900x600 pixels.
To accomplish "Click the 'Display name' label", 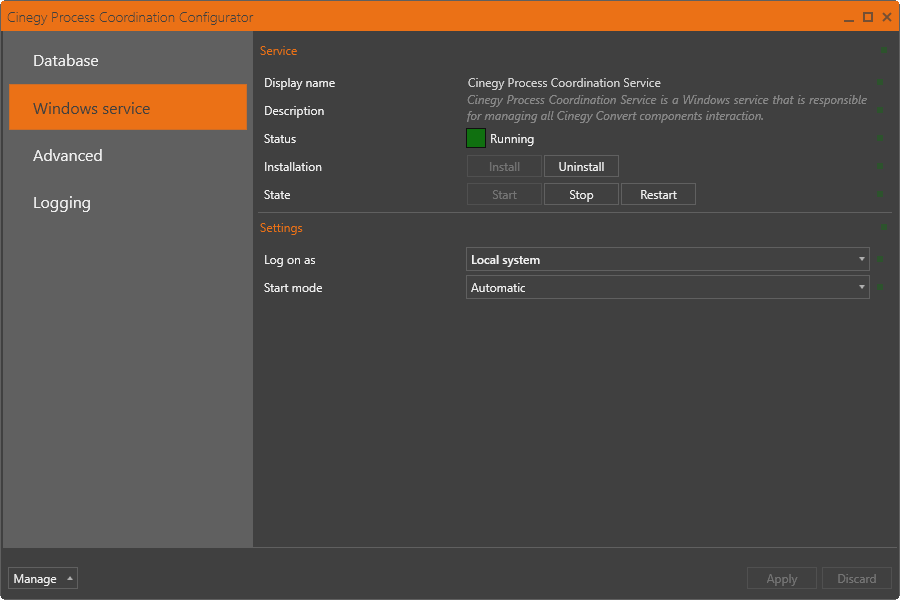I will tap(299, 83).
